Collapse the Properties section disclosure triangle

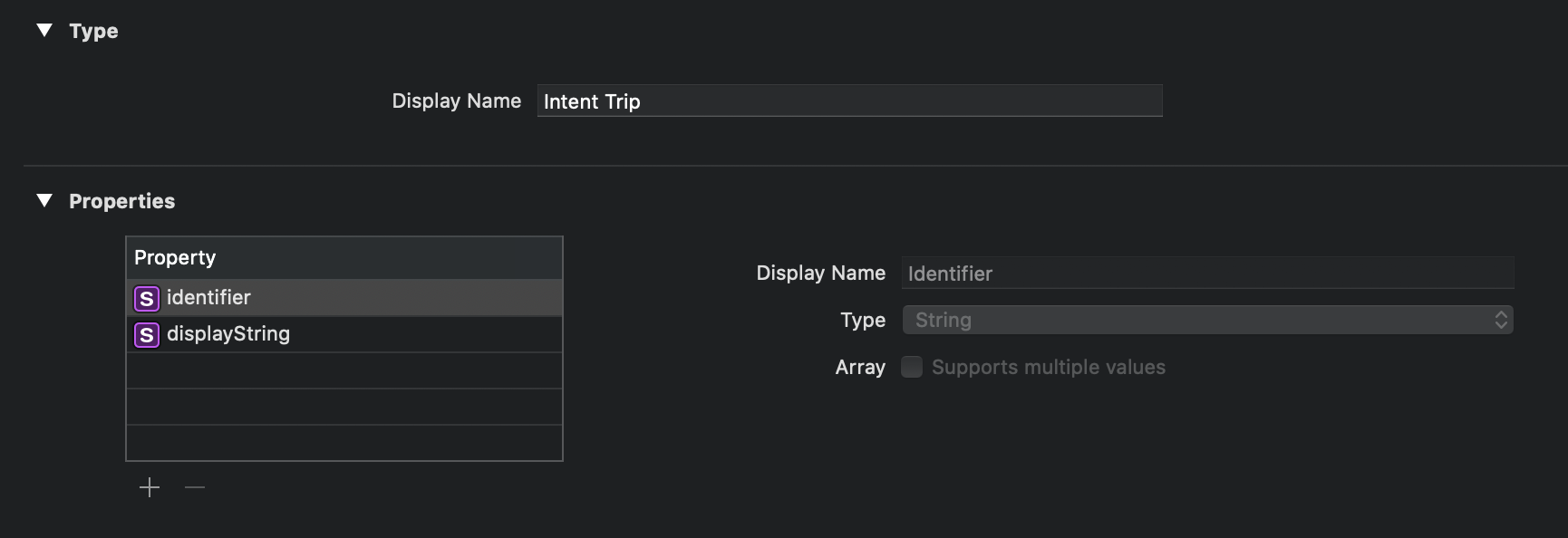click(44, 200)
